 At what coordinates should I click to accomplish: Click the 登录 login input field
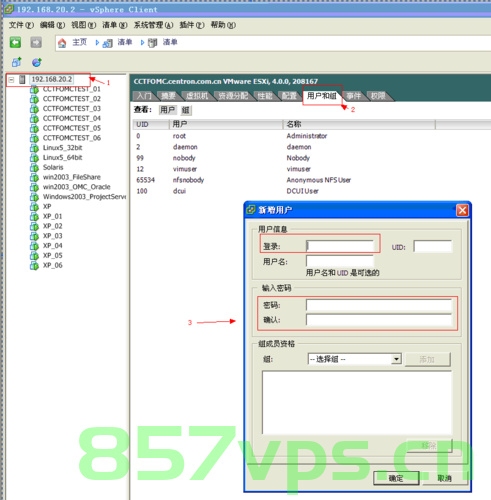point(340,246)
